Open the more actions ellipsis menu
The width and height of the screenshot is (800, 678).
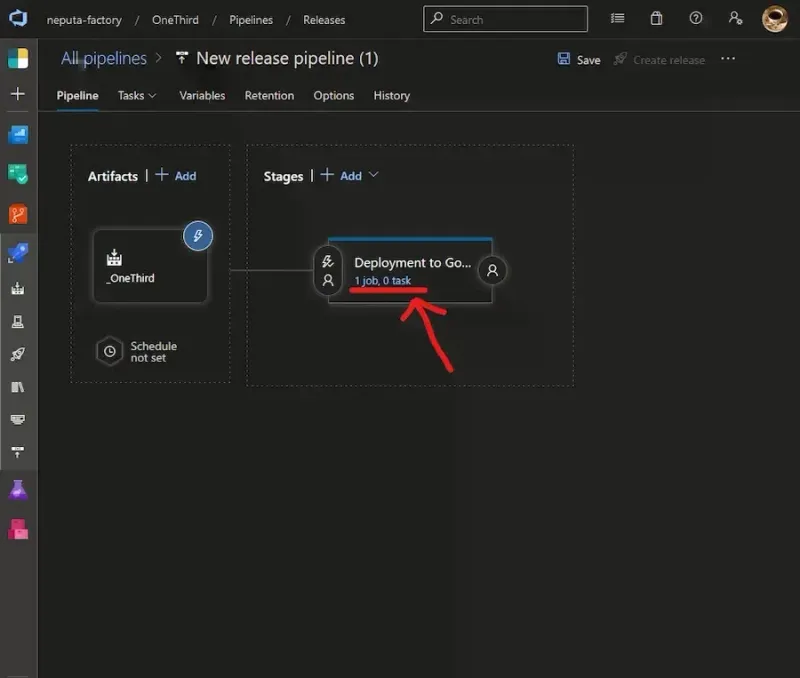point(728,59)
